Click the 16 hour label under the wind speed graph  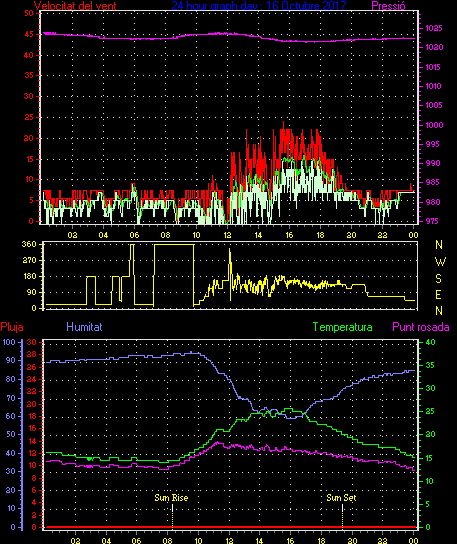click(289, 235)
